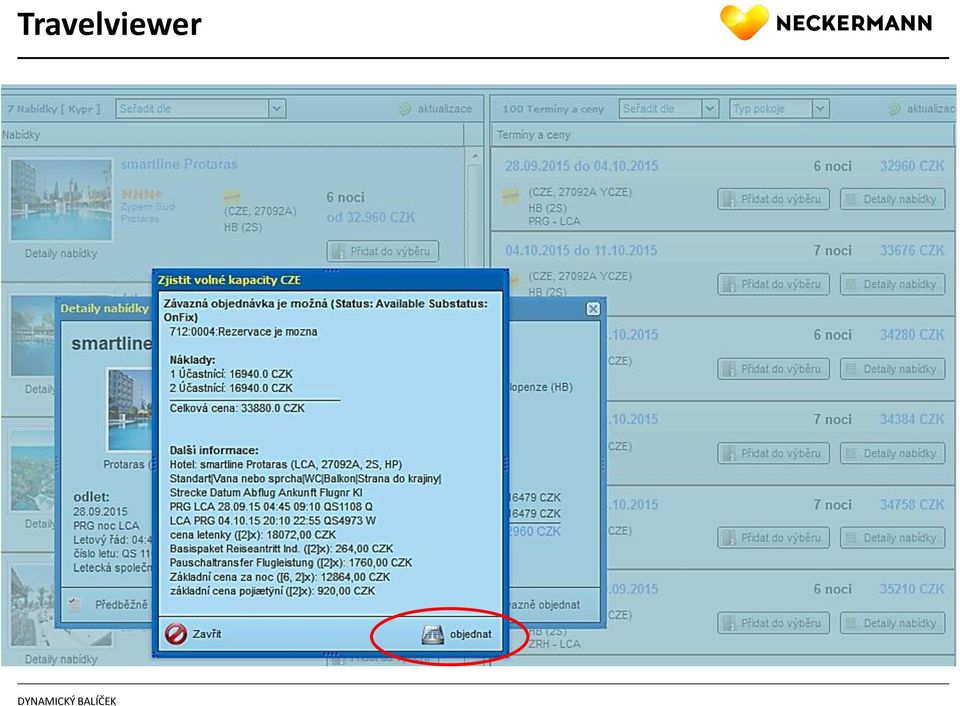Open Detaily nabídky for 34758 CZK term
The image size is (960, 706).
(x=893, y=538)
